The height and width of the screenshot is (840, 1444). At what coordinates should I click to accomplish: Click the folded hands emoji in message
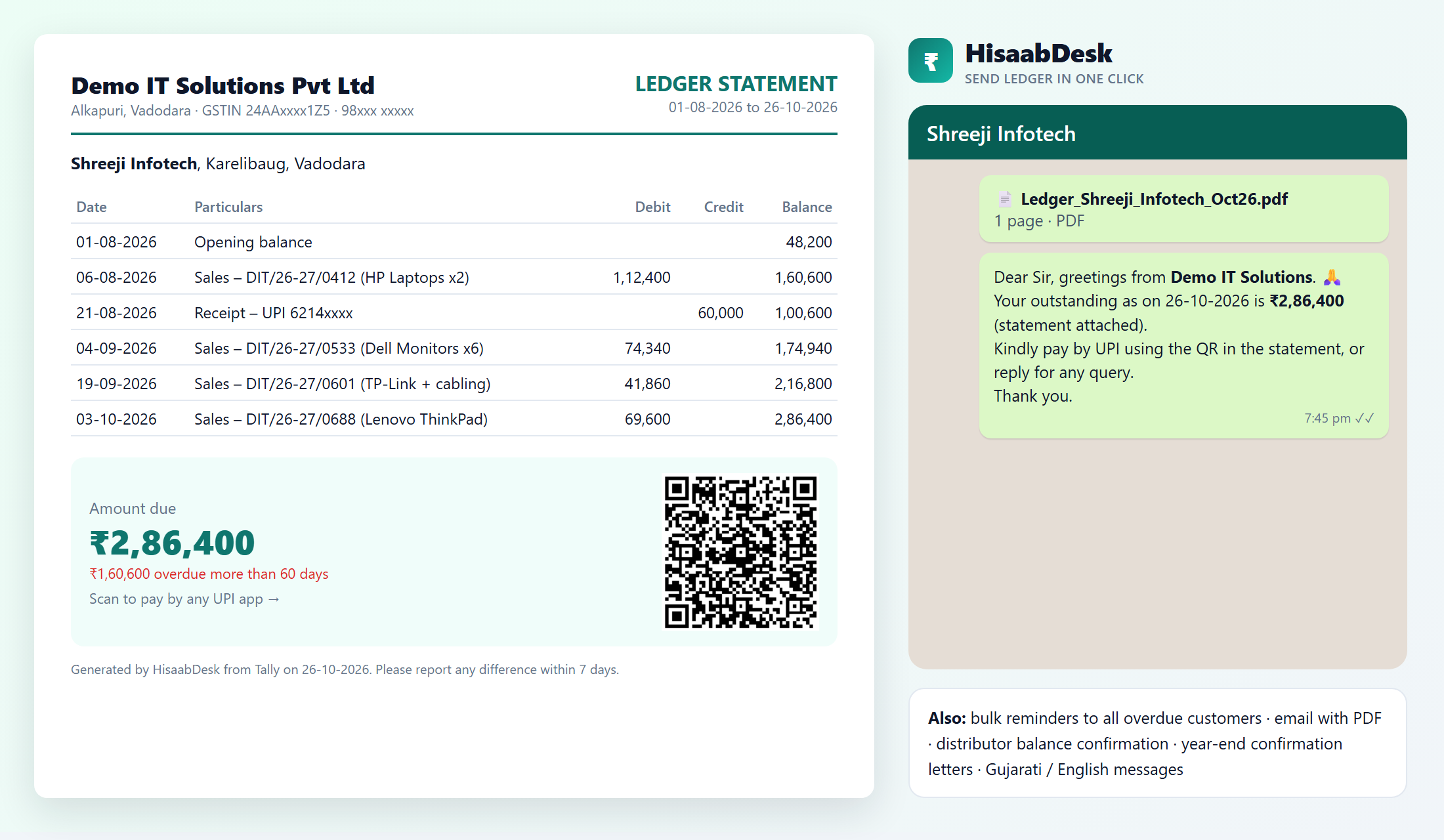tap(1332, 278)
